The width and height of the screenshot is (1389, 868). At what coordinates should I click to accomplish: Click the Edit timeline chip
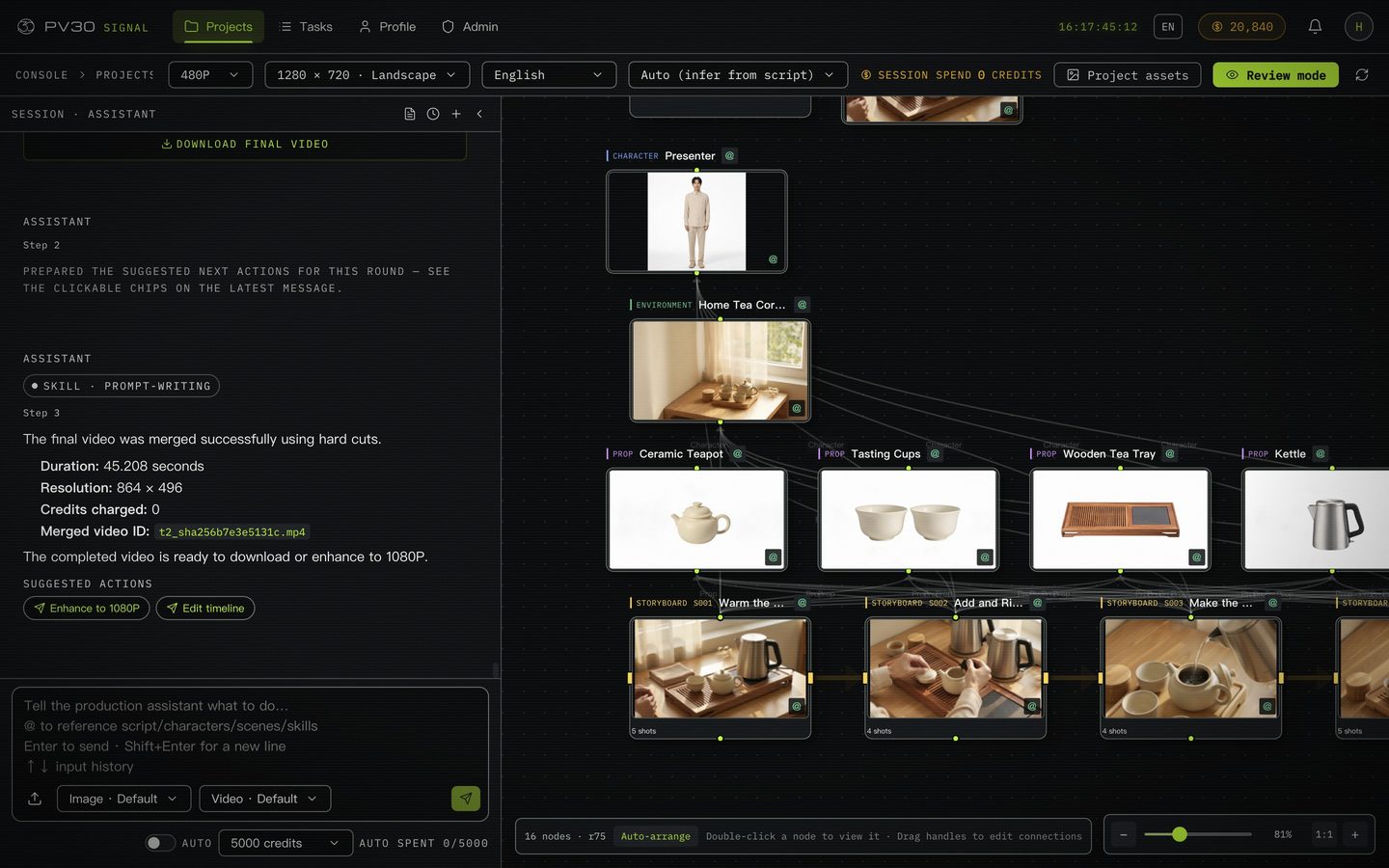click(205, 609)
